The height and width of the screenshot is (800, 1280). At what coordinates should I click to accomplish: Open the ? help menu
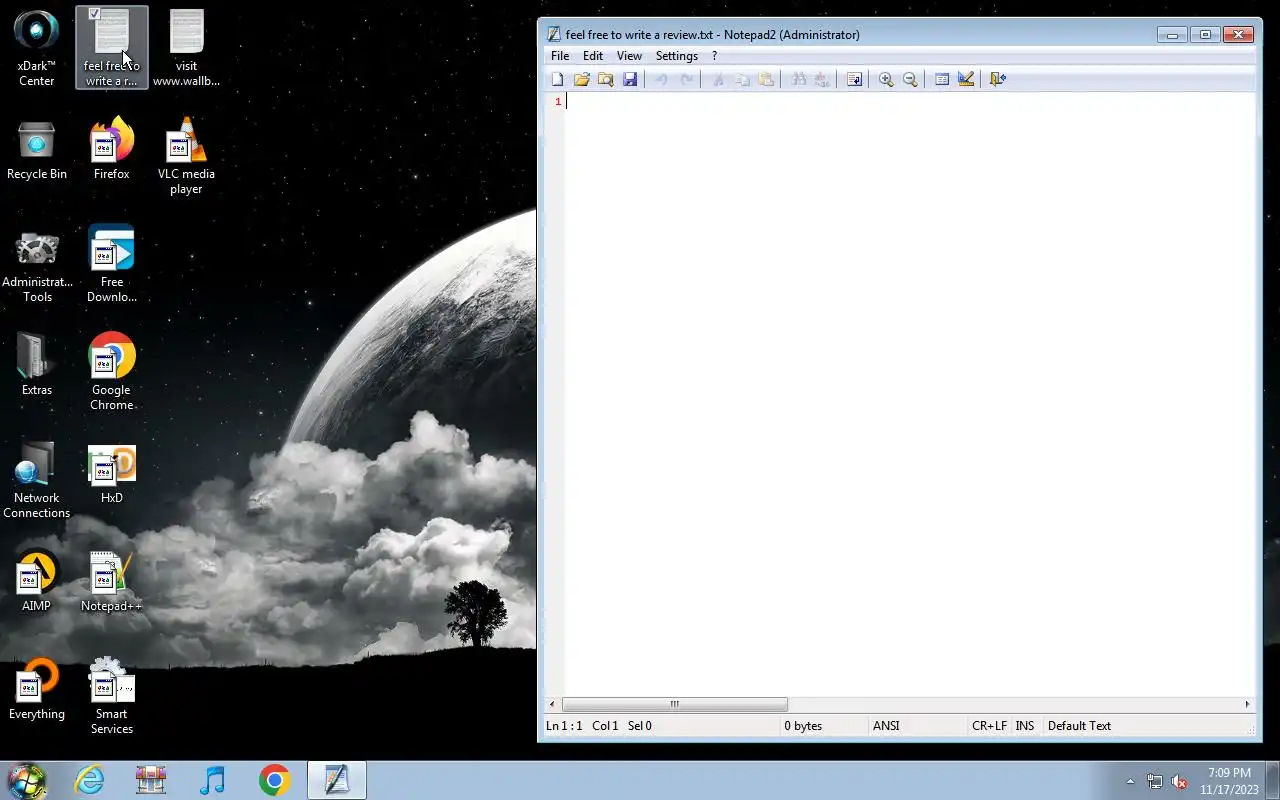714,56
